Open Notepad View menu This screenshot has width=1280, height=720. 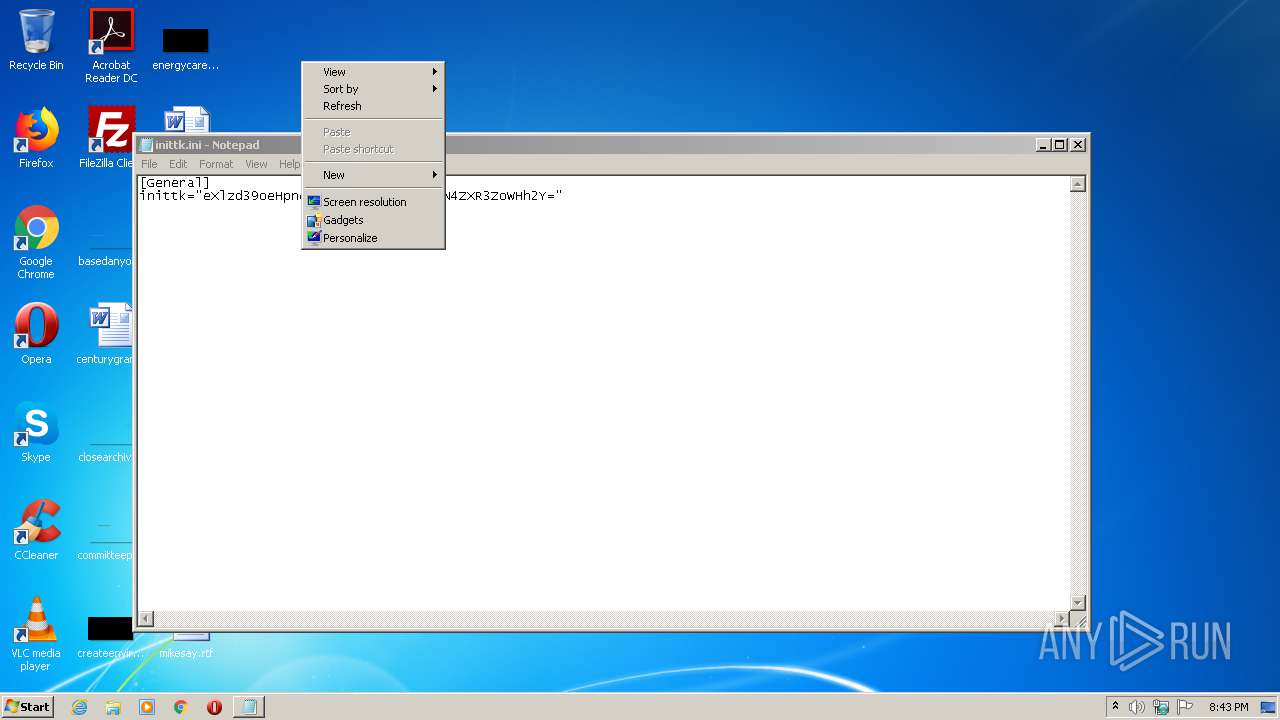pos(257,164)
